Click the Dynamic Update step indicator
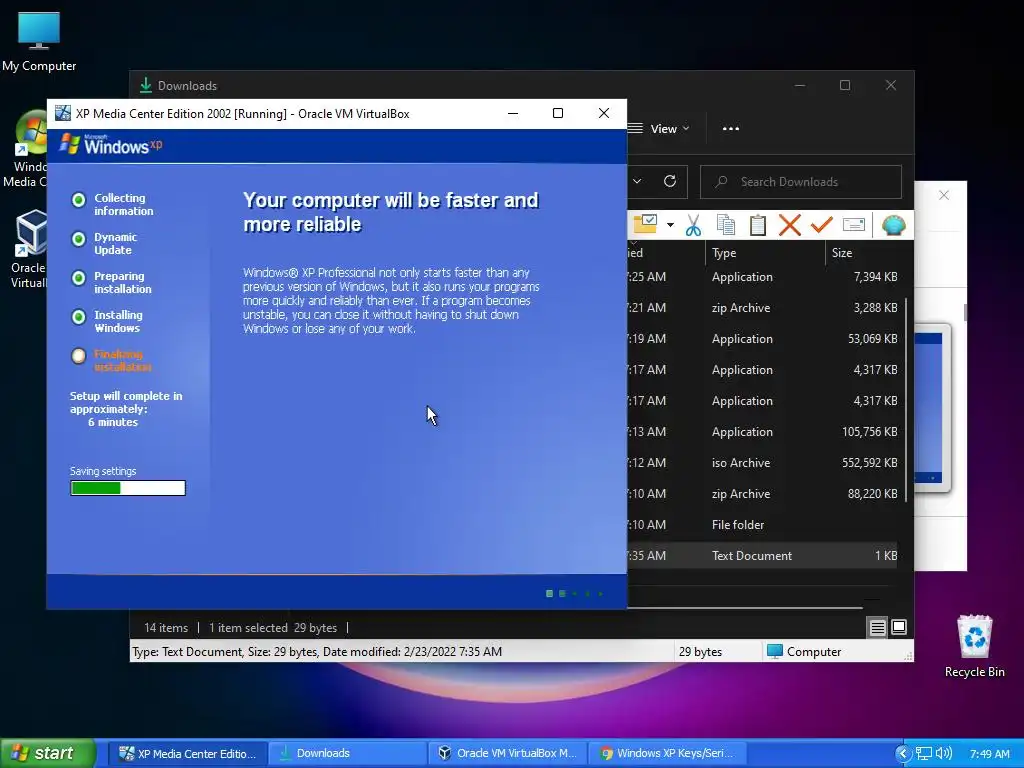 [x=78, y=239]
